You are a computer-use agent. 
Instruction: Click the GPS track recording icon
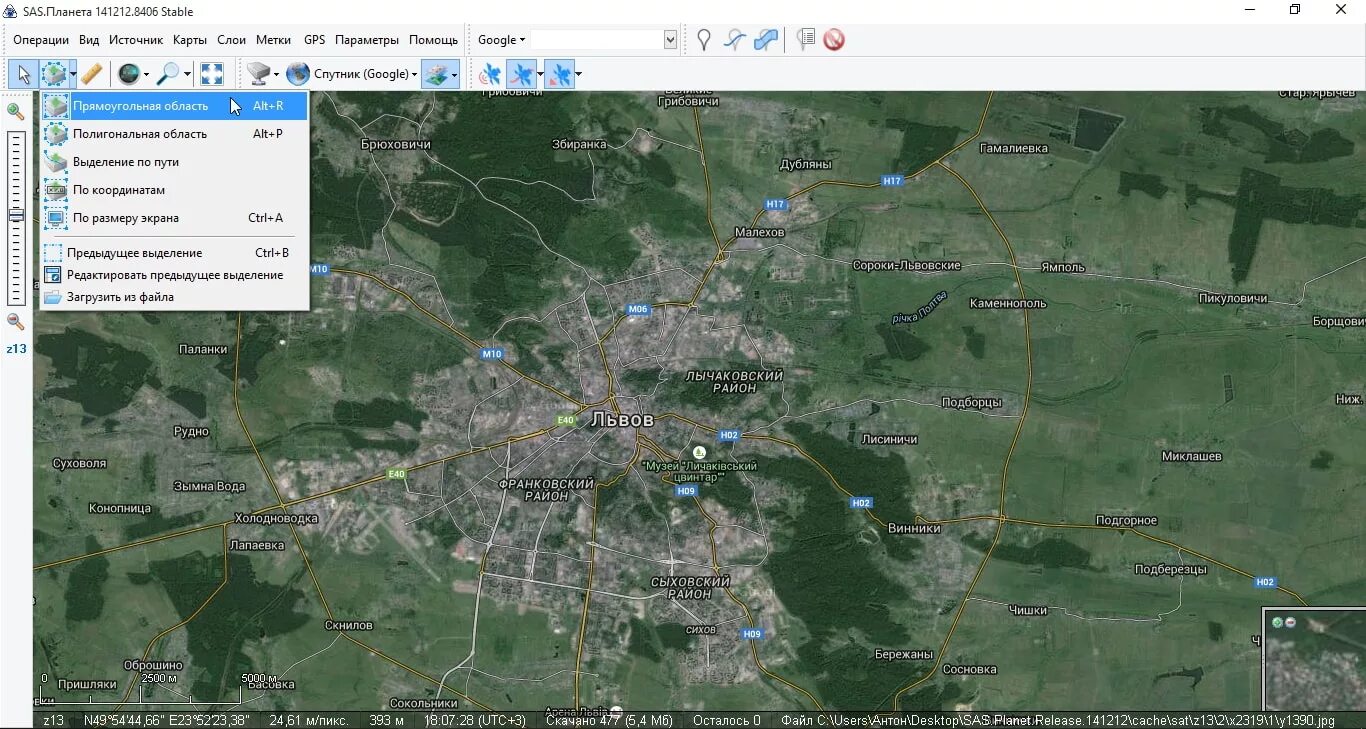click(x=521, y=74)
